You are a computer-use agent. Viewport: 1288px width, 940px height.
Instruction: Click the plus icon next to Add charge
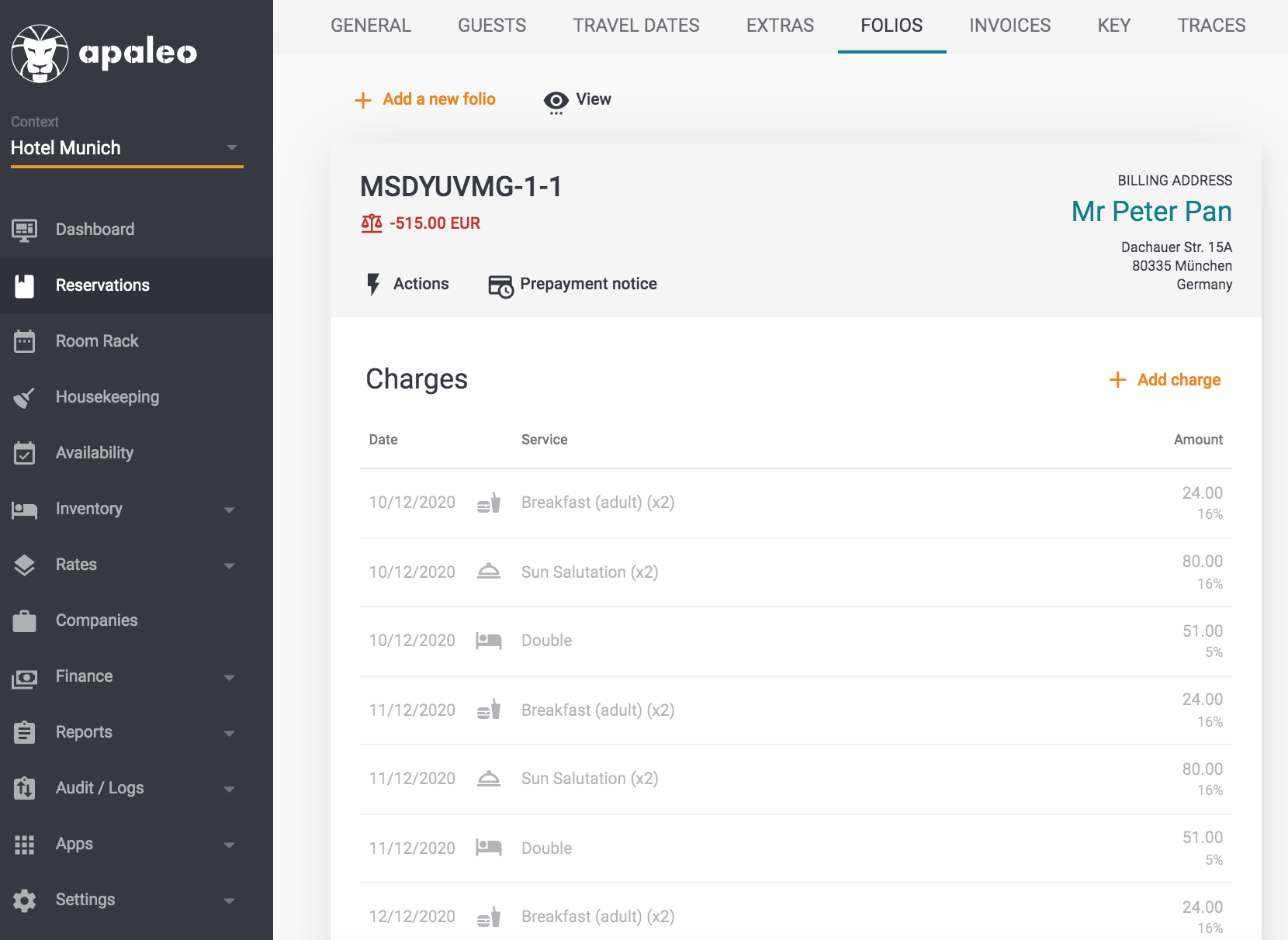tap(1117, 380)
